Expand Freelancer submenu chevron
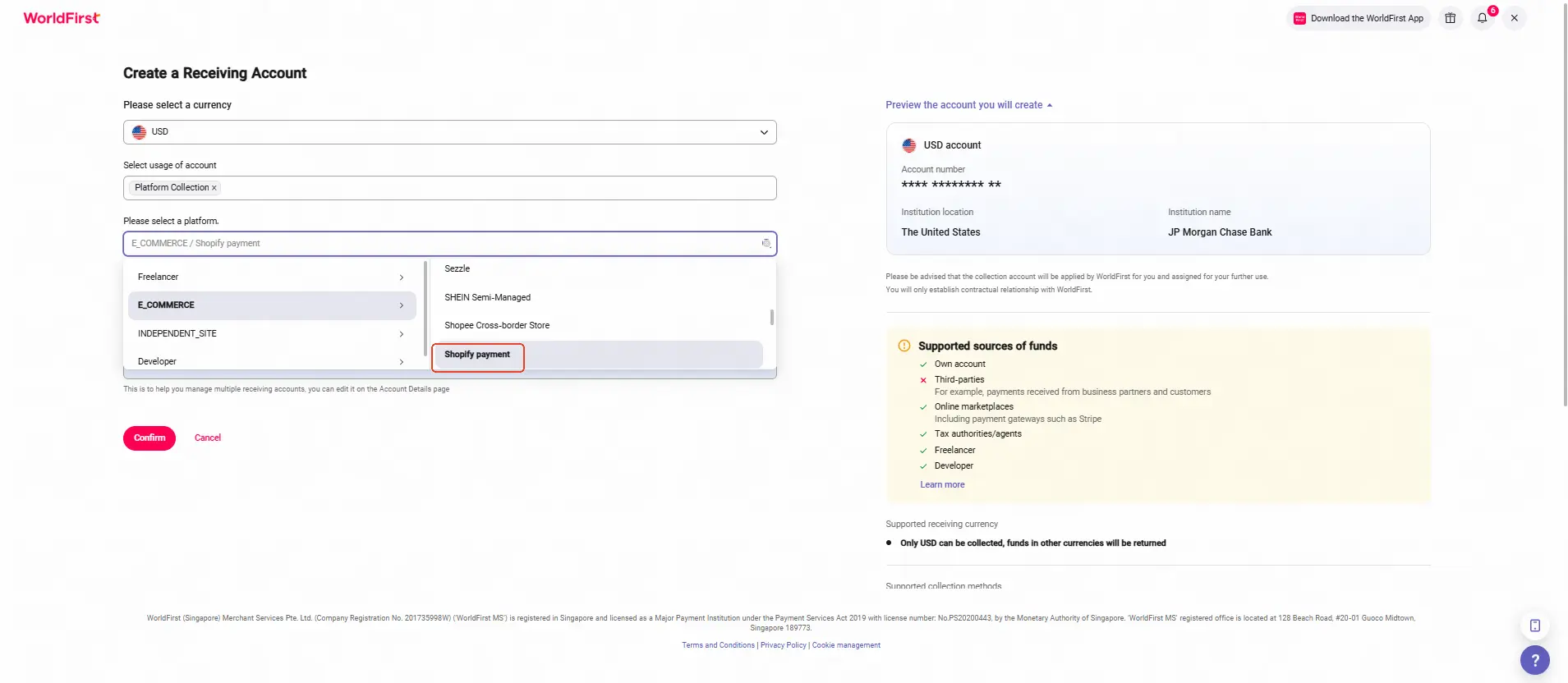Screen dimensions: 1568x683 click(402, 277)
